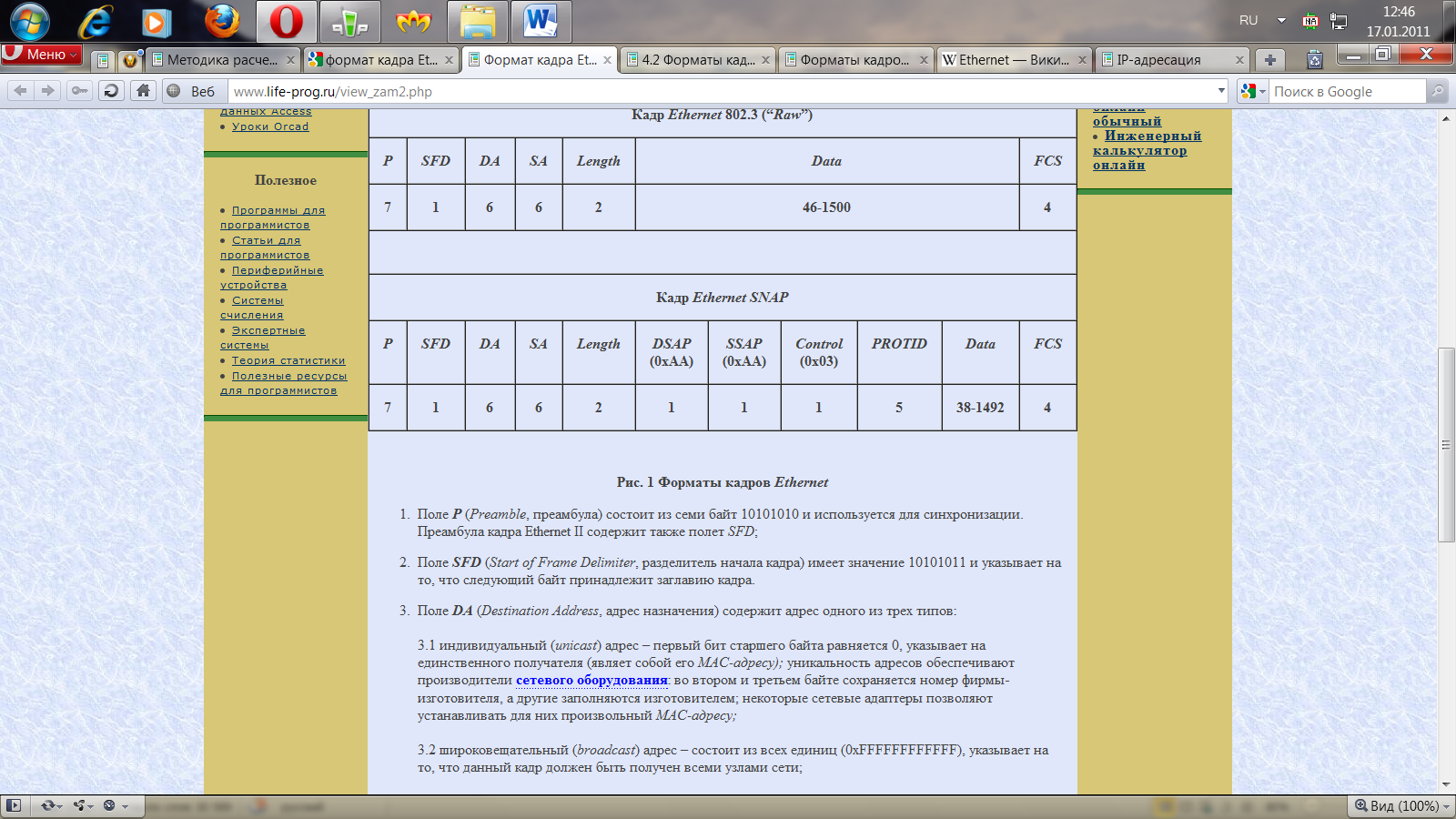Go forward to the next page
1456x819 pixels.
click(48, 90)
